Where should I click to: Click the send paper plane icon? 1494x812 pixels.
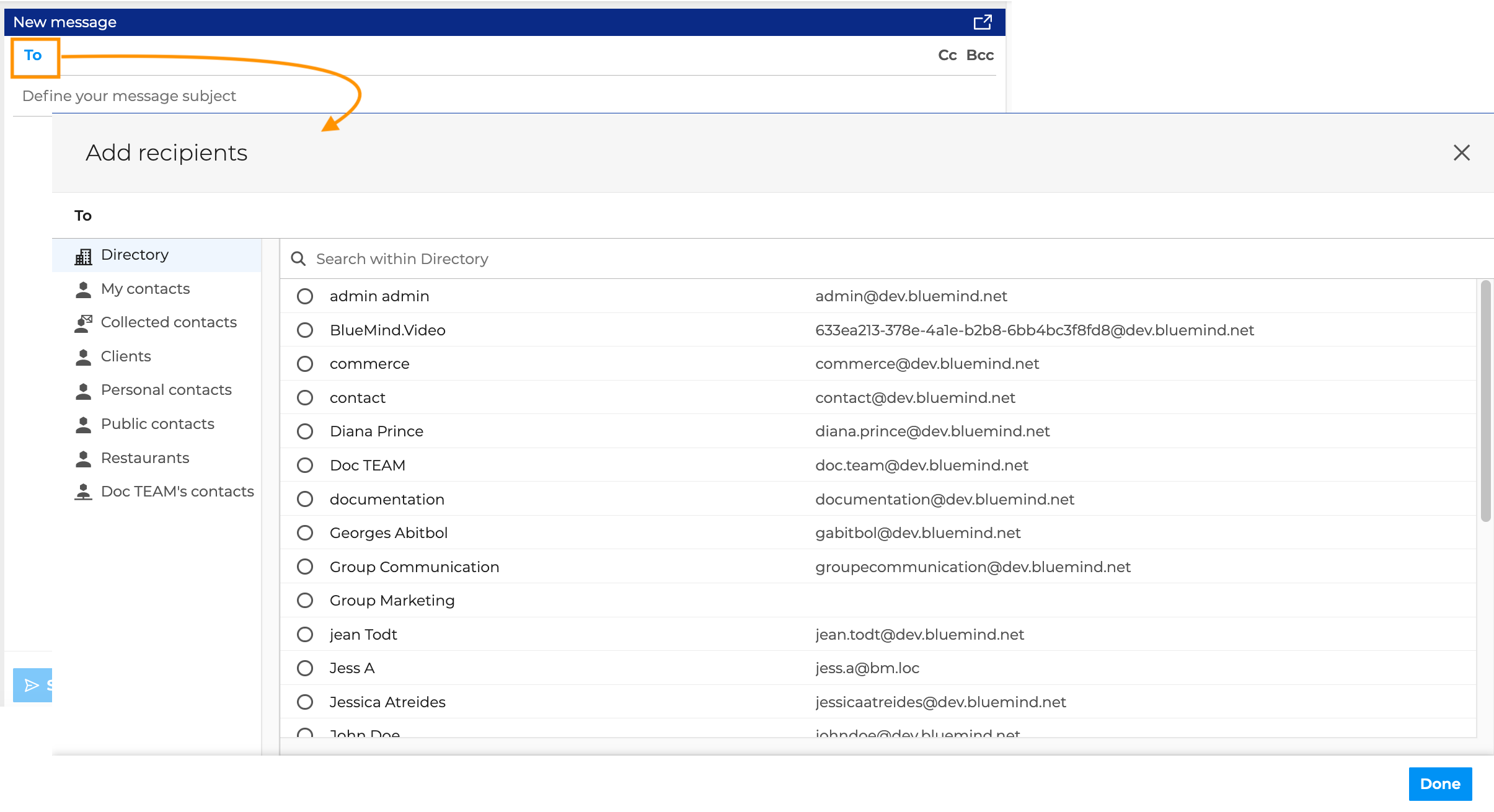click(x=31, y=685)
